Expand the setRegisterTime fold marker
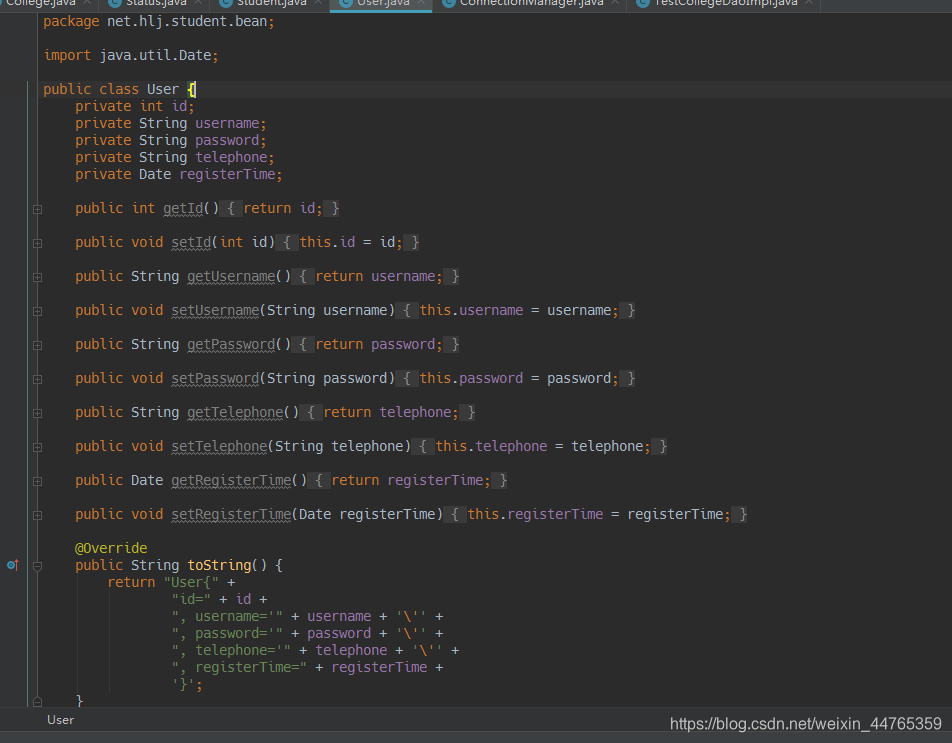This screenshot has width=952, height=743. point(37,515)
